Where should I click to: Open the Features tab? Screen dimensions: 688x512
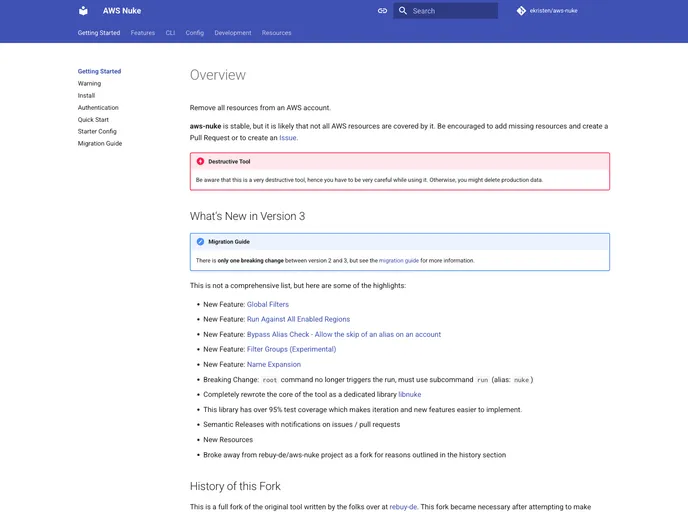(x=143, y=33)
